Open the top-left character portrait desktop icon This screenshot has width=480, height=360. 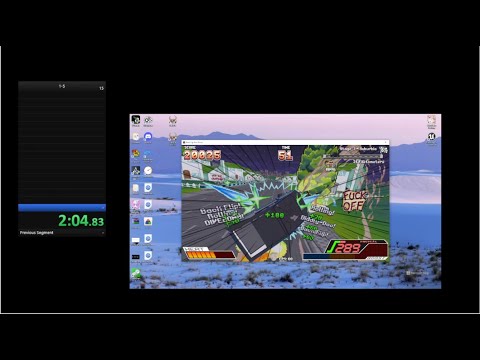tap(135, 120)
